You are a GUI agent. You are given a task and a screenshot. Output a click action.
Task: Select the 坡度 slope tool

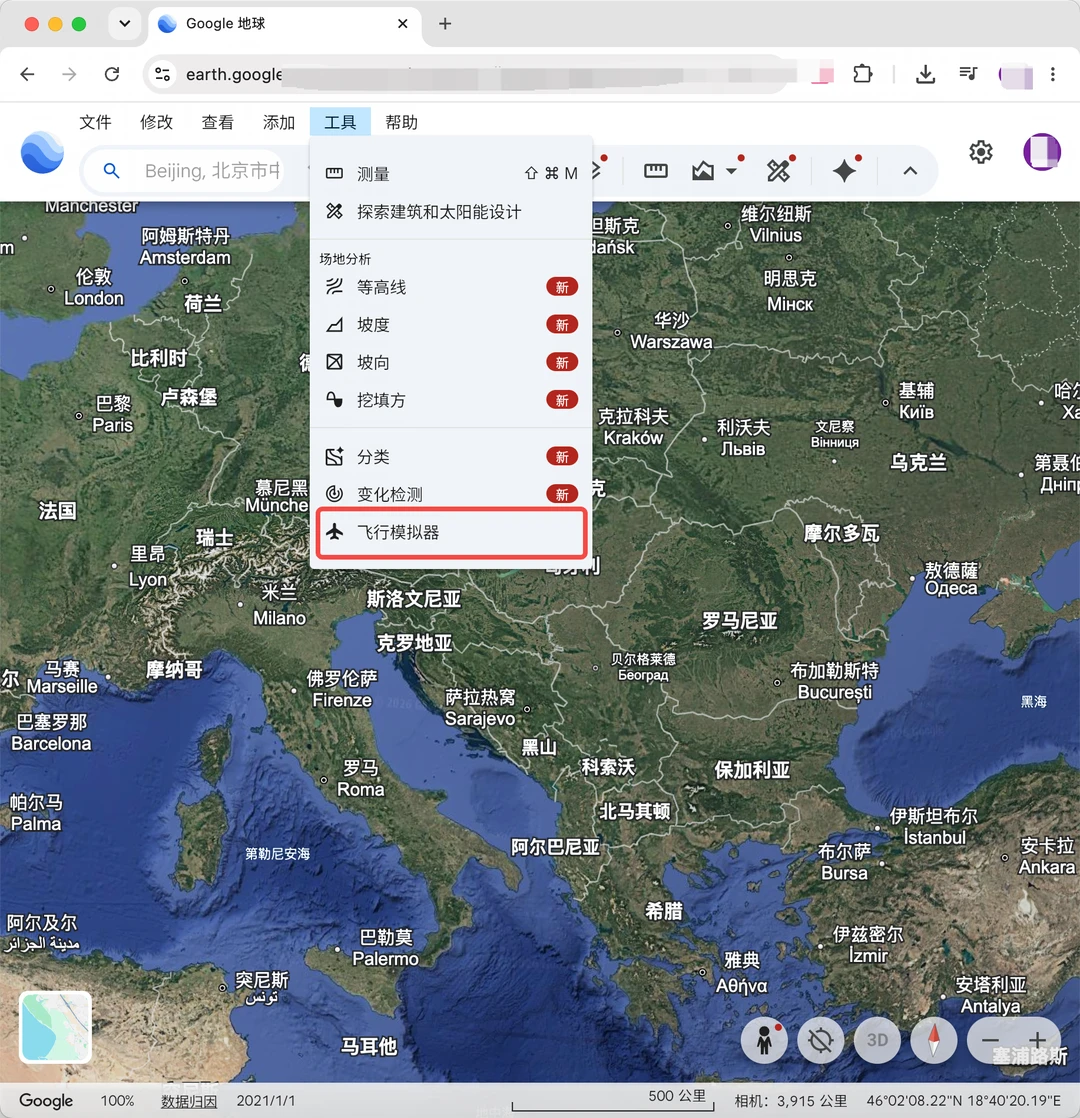point(451,324)
